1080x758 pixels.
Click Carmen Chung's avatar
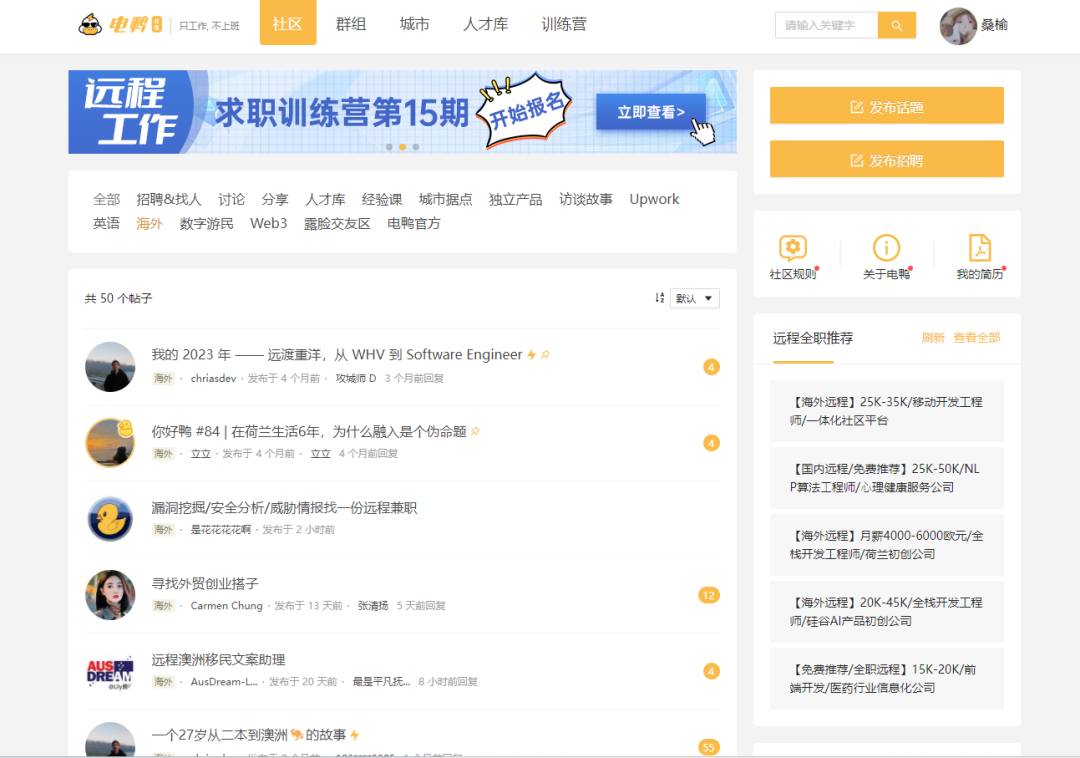110,595
